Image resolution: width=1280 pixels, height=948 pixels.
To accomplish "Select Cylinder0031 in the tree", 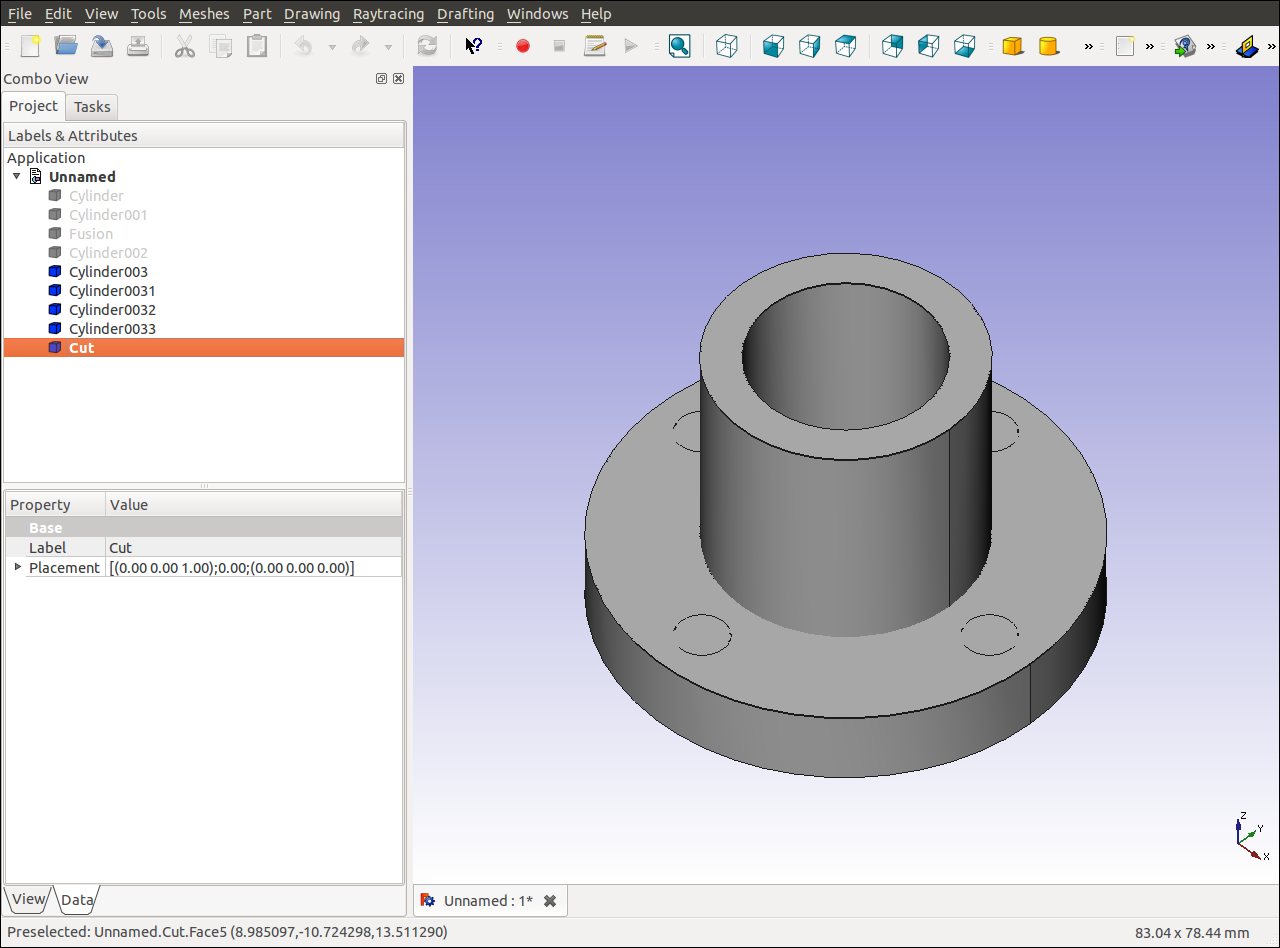I will click(112, 291).
